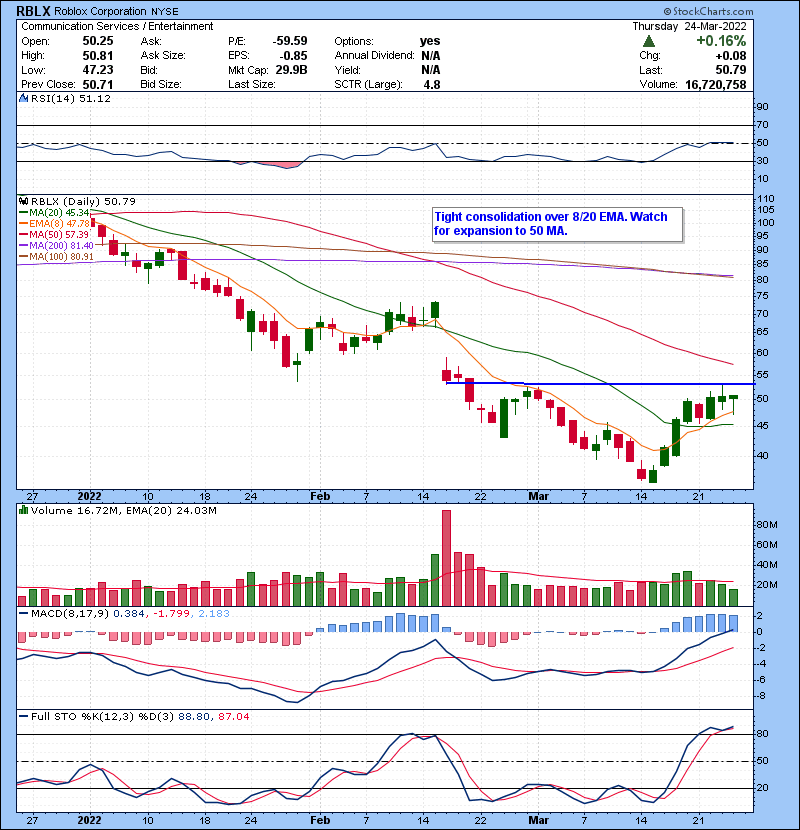Click the EMA(8) 47.78 legend entry
Screen dimensions: 800x830
click(55, 224)
